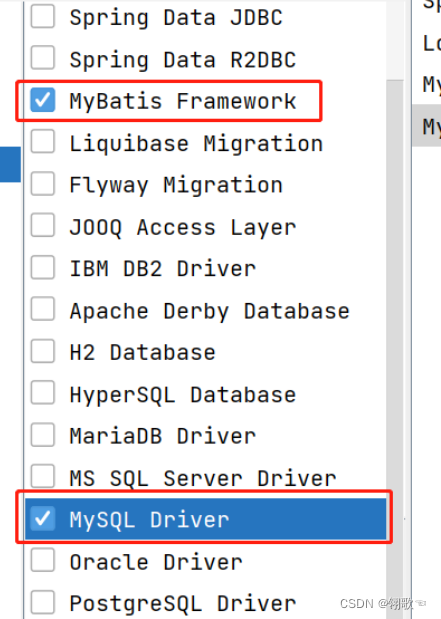Viewport: 441px width, 619px height.
Task: Select the Spring Data JDBC label
Action: [x=176, y=18]
